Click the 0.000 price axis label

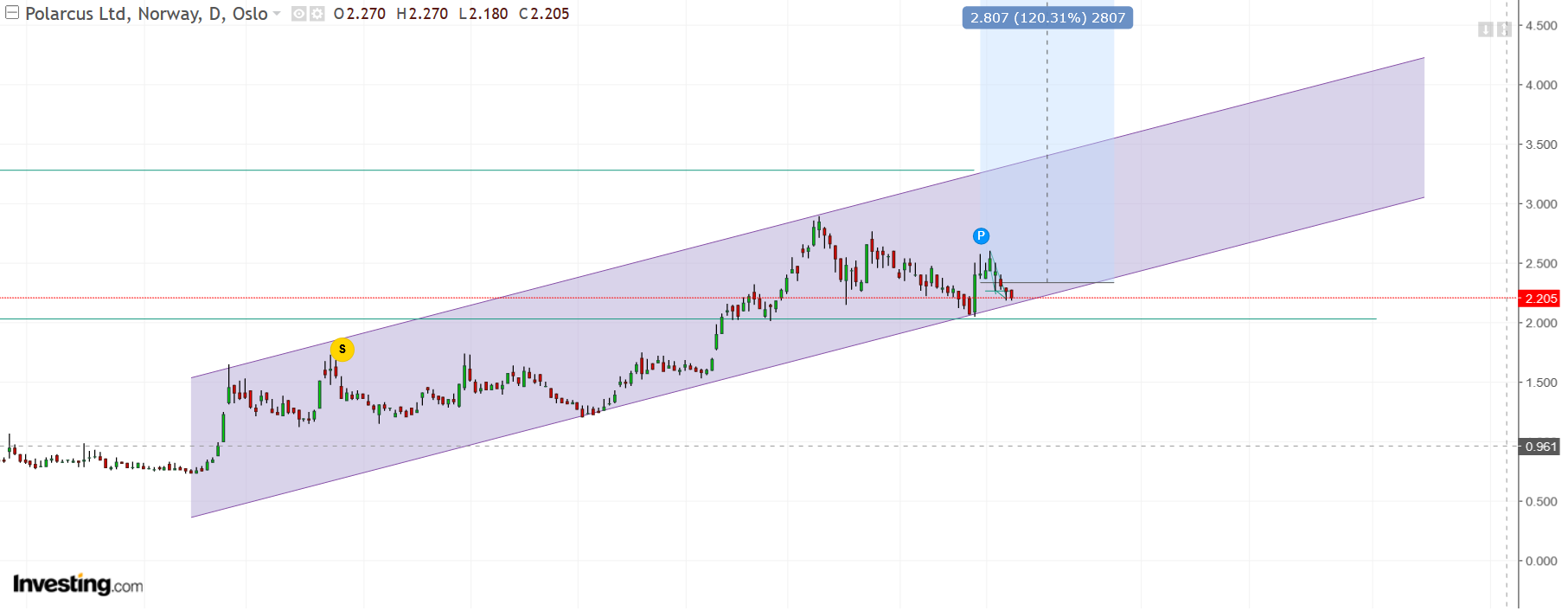pyautogui.click(x=1541, y=561)
